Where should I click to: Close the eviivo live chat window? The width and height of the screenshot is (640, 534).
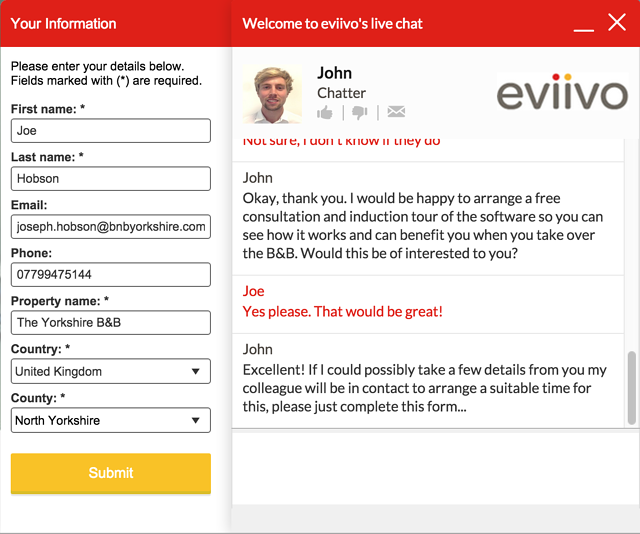617,22
